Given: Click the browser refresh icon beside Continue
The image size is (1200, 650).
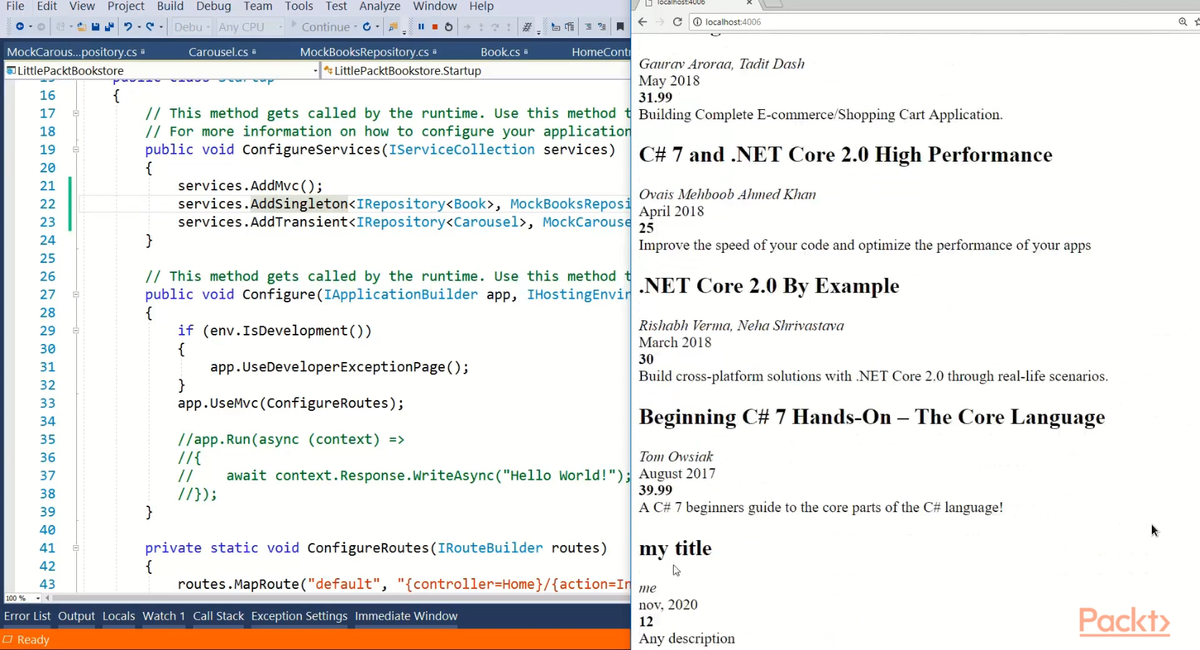Looking at the screenshot, I should (x=367, y=27).
